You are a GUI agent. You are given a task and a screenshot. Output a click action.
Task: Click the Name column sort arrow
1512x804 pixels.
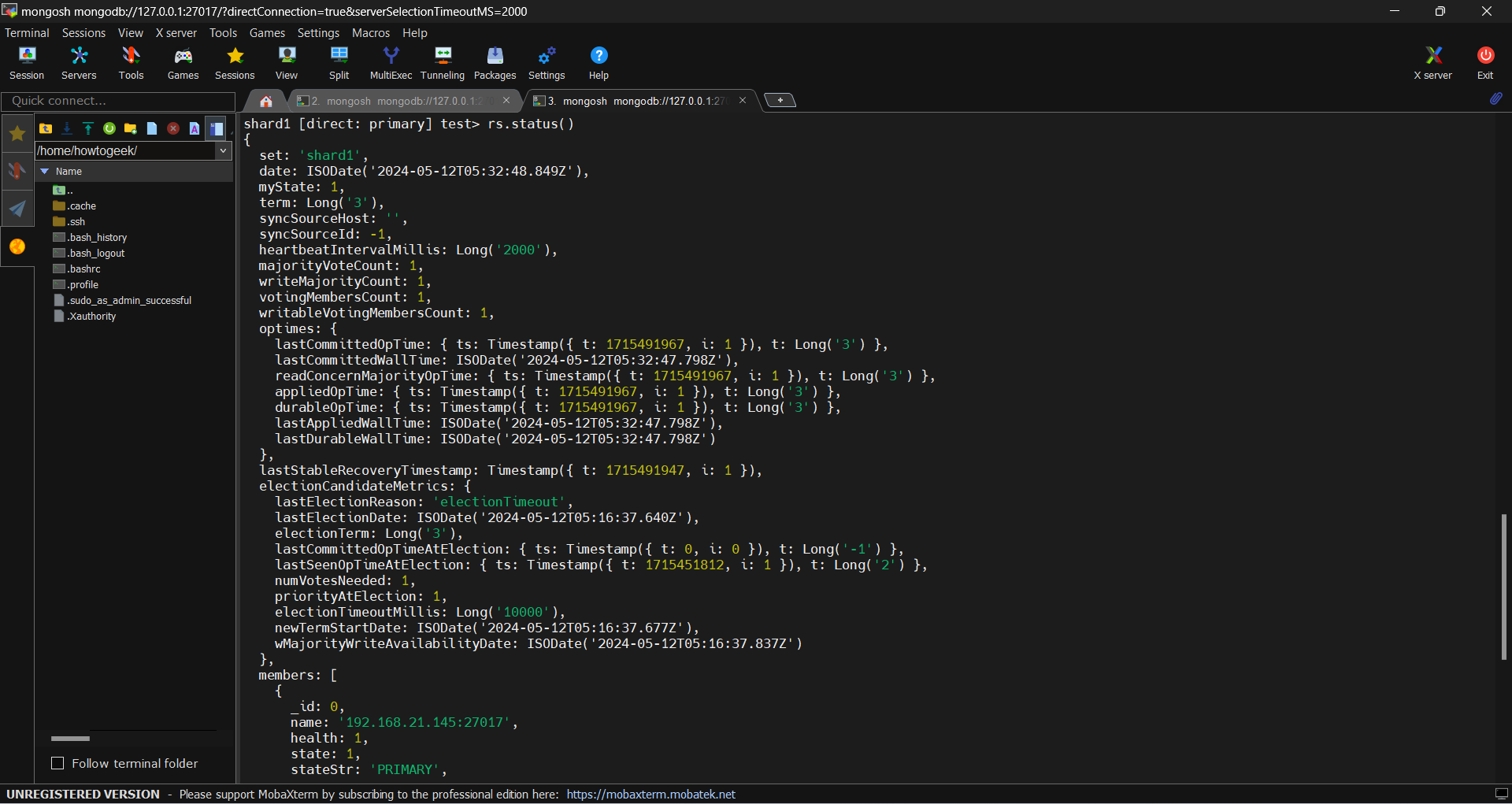(x=45, y=171)
